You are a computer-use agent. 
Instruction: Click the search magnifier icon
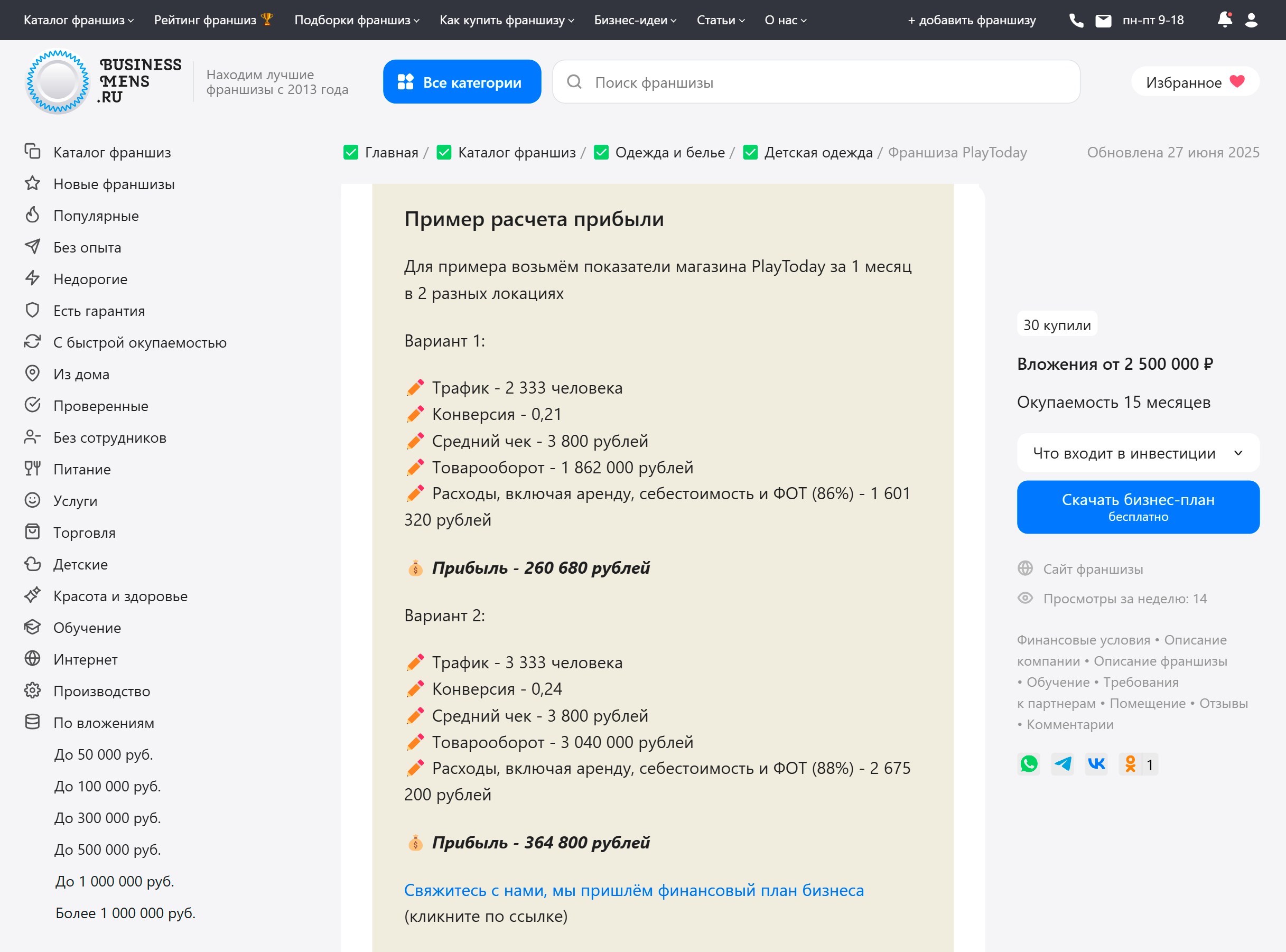pos(574,82)
